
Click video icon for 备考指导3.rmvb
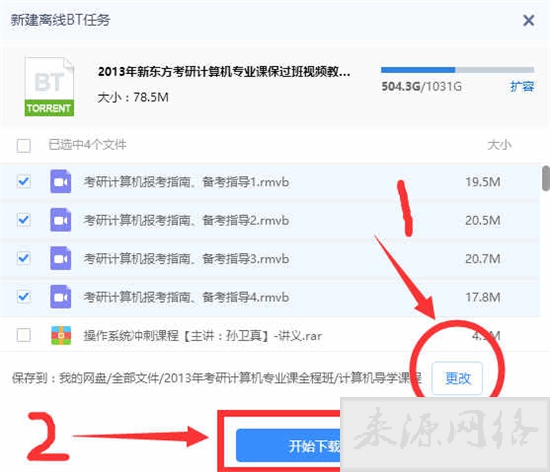tap(60, 258)
